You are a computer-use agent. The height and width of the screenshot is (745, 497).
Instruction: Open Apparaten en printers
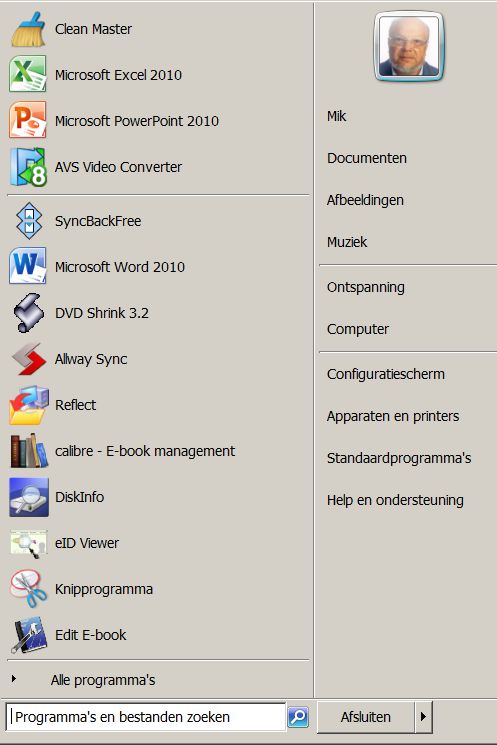pyautogui.click(x=393, y=416)
